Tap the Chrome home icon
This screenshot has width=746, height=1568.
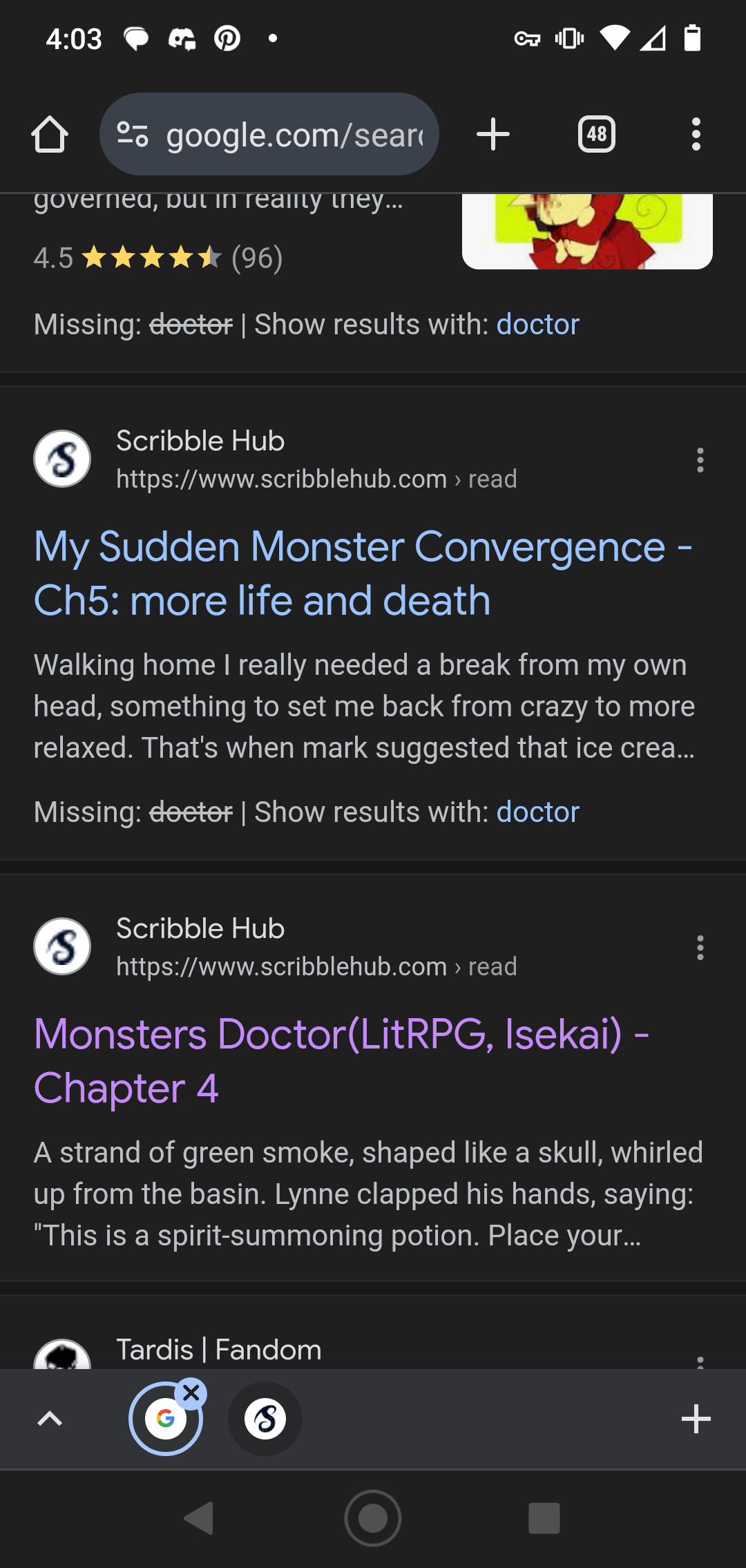tap(50, 134)
